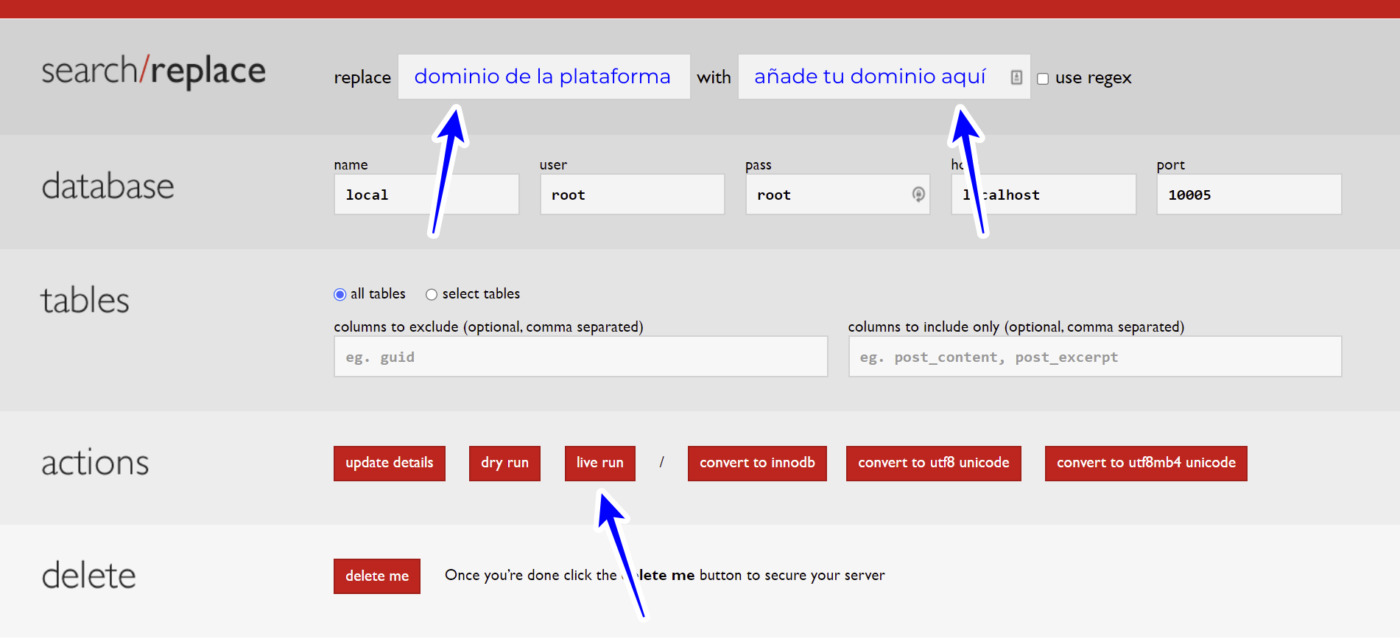Start a 'dry run'
Screen dimensions: 1400x639
(504, 463)
